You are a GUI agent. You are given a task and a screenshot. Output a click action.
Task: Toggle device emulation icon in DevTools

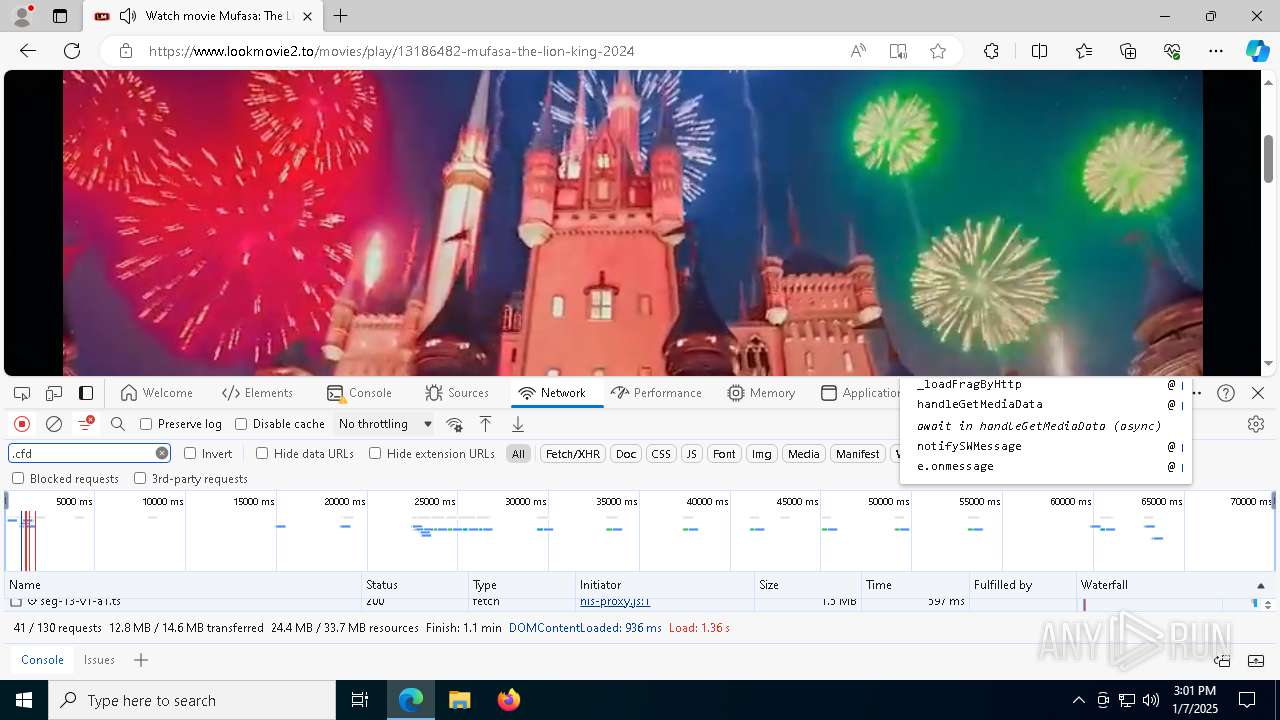(x=54, y=393)
